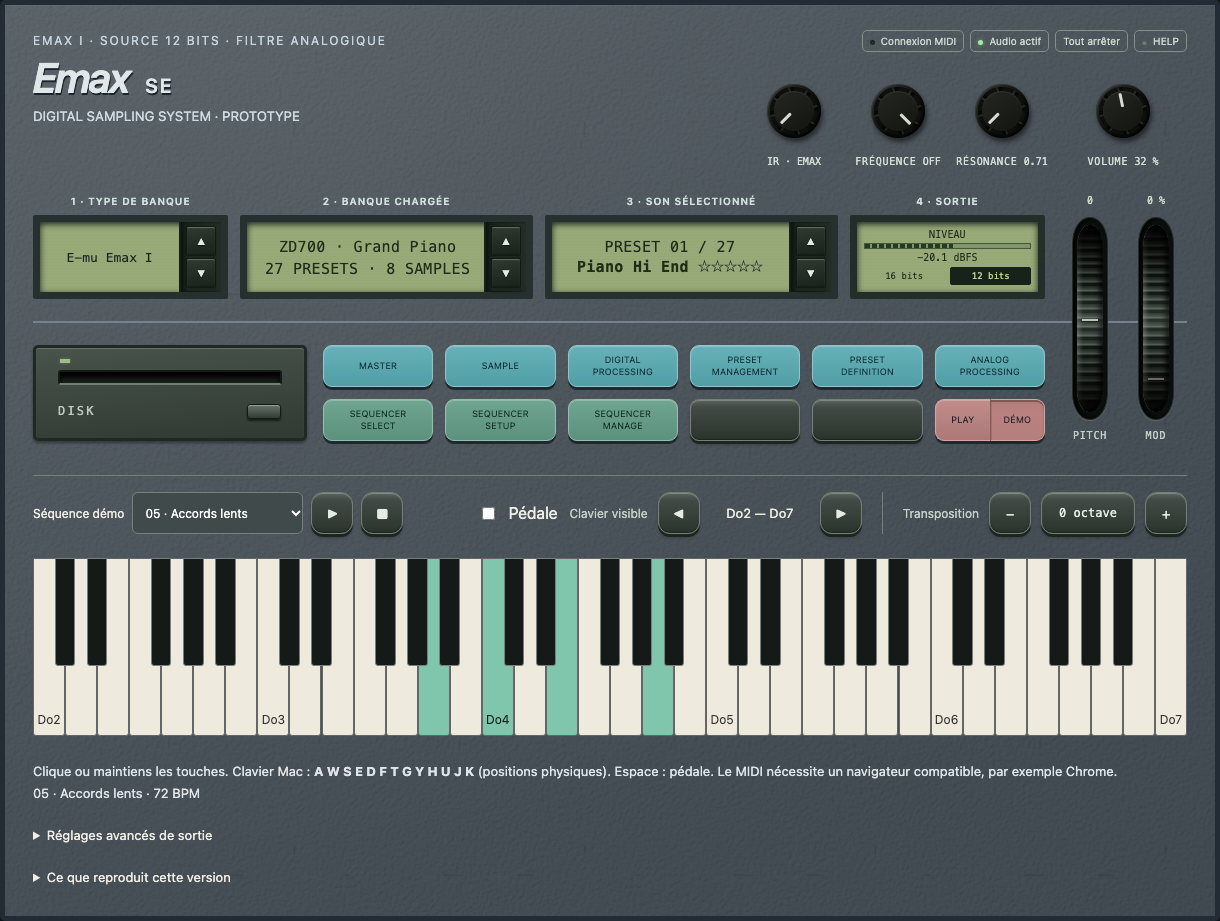This screenshot has width=1220, height=921.
Task: Switch the output to 16 bits
Action: tap(904, 276)
